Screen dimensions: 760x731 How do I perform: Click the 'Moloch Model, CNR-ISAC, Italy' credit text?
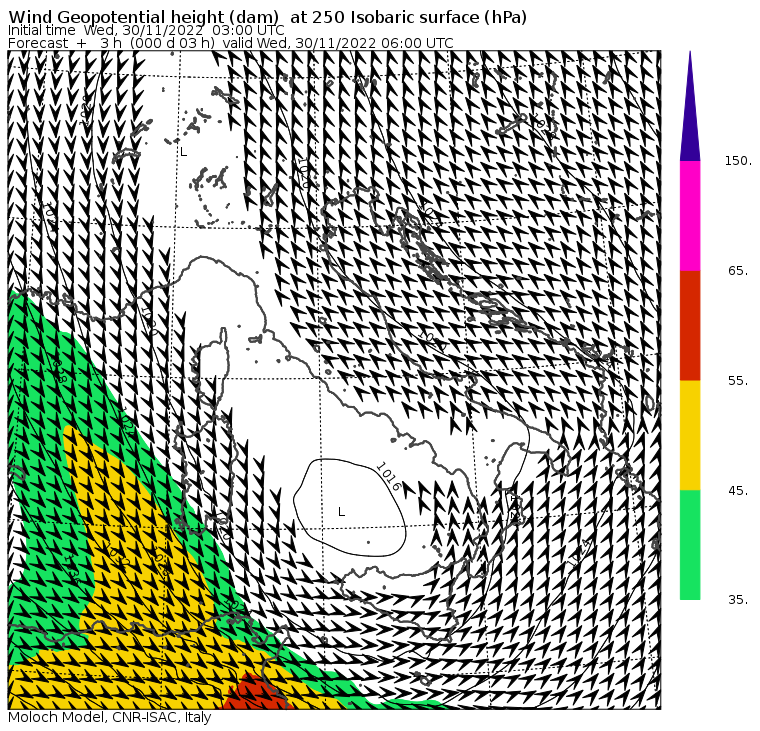(110, 717)
